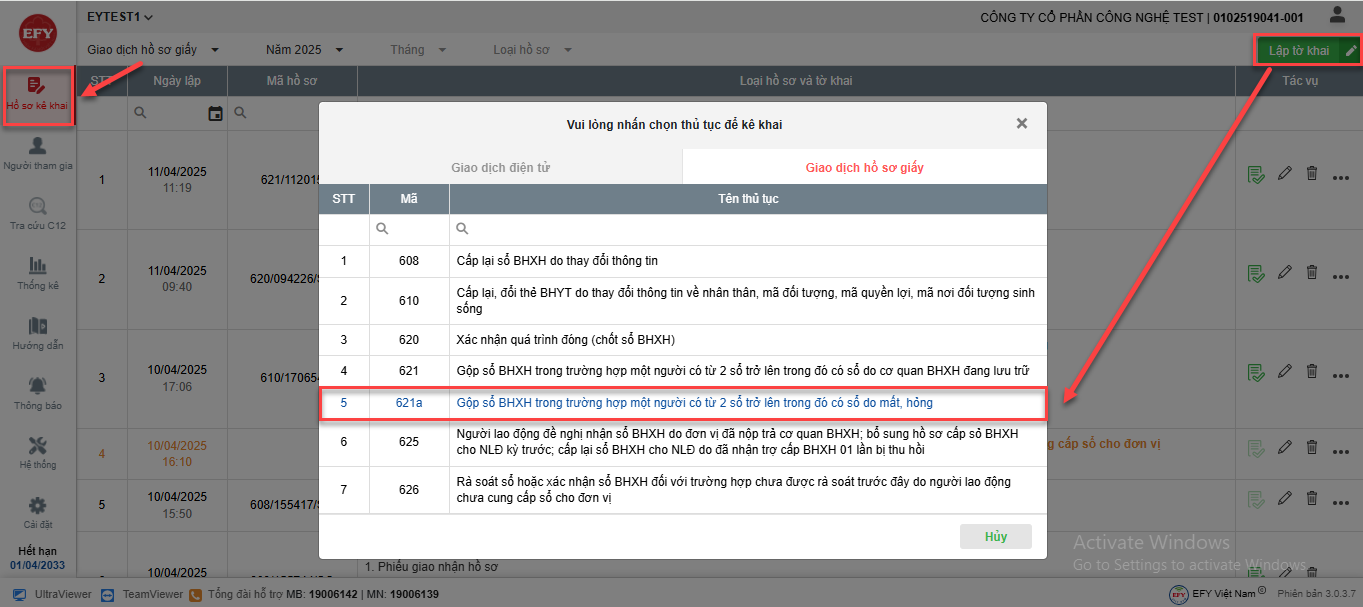Open Hệ thống system tools

[x=38, y=453]
